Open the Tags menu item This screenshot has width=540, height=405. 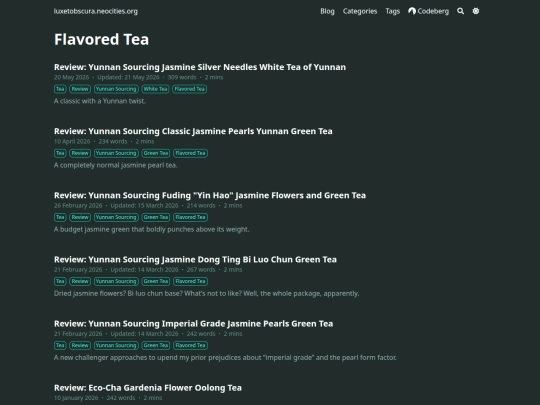tap(393, 11)
